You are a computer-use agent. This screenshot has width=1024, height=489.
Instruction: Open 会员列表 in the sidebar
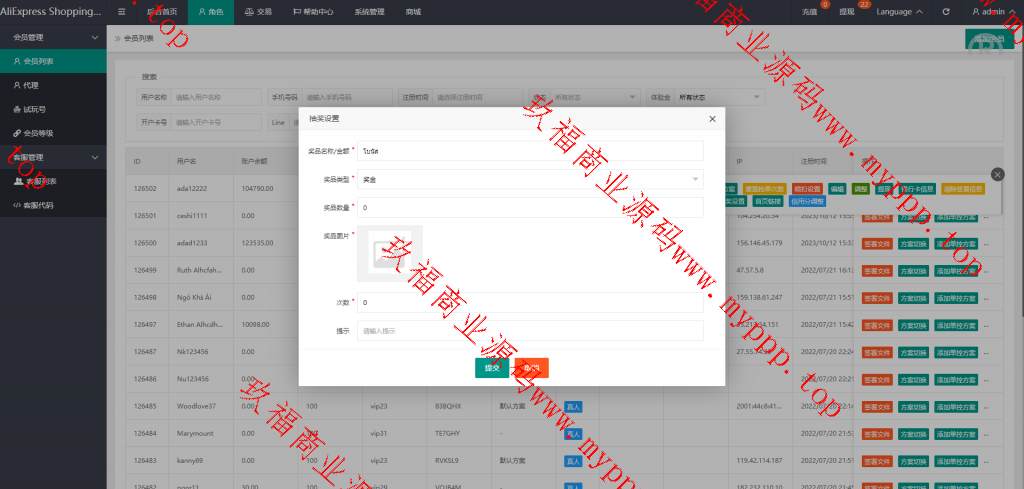(x=38, y=61)
